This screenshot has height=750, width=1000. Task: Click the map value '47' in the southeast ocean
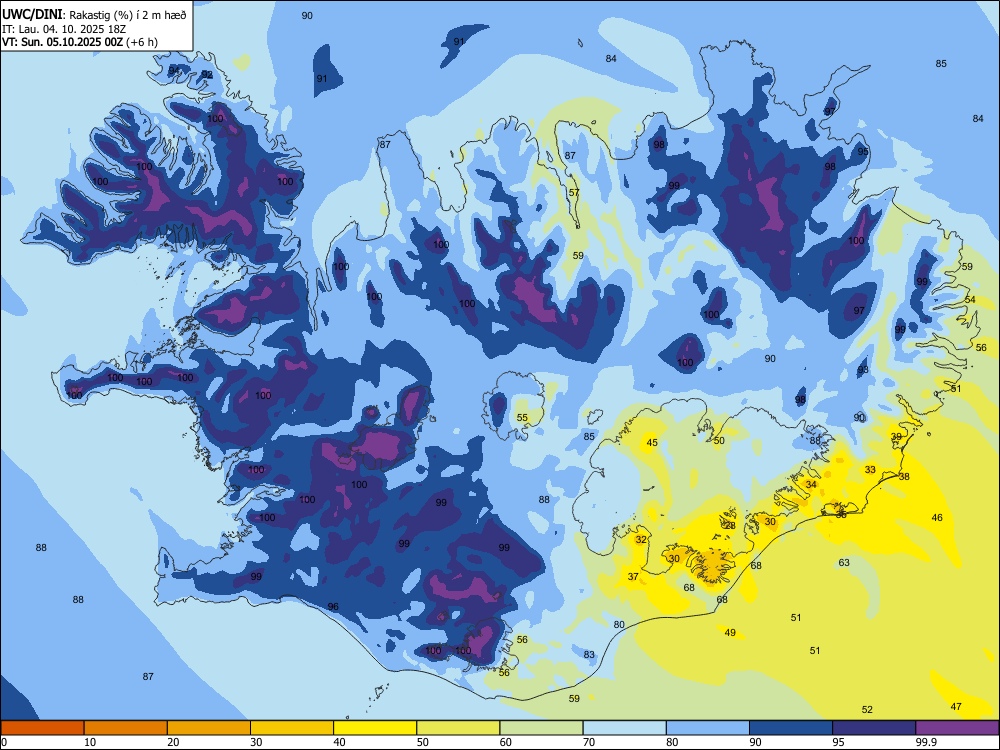coord(956,707)
